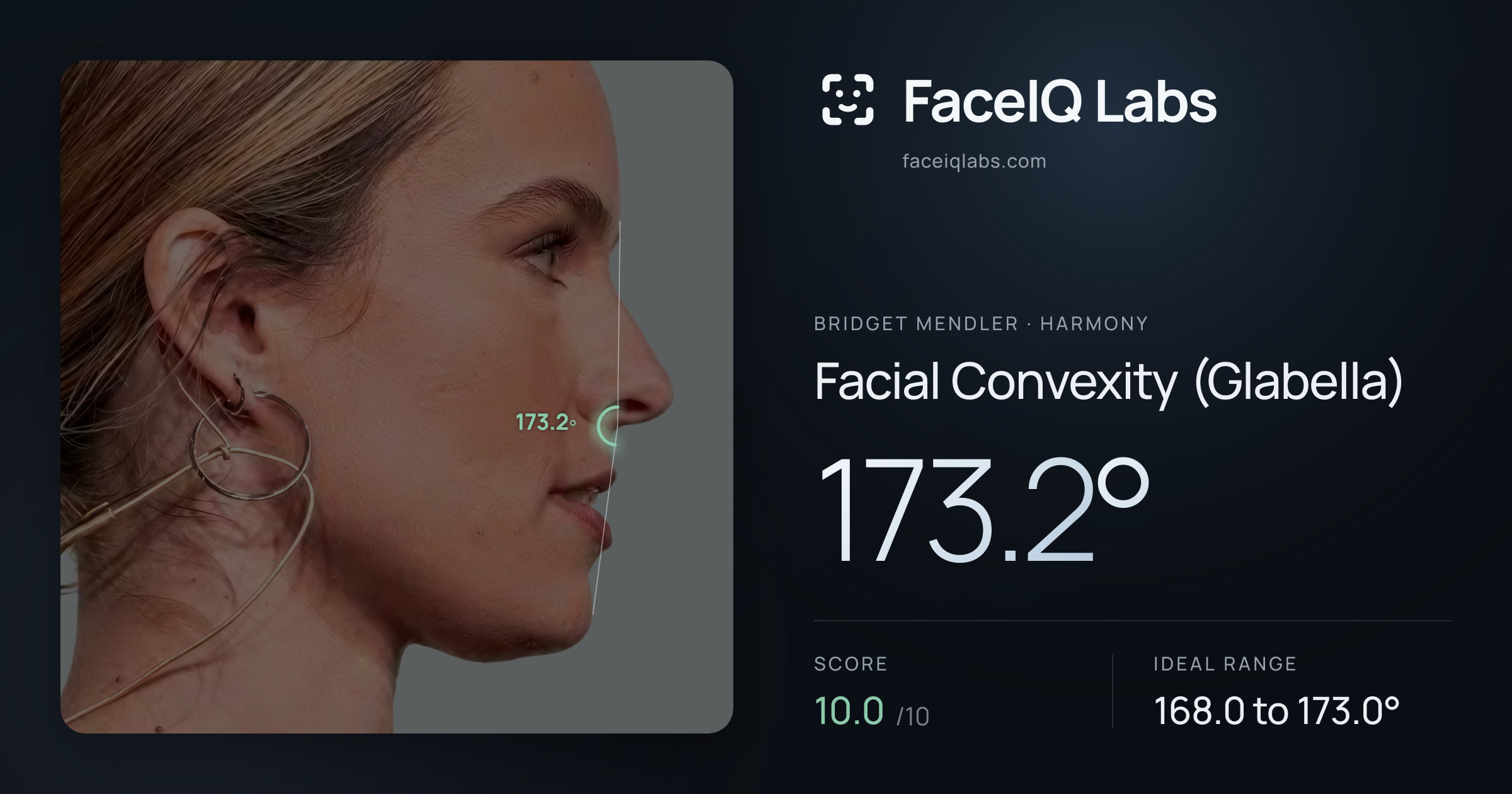Click the FaceIQ Labs face-scan logo icon
1512x794 pixels.
[847, 100]
